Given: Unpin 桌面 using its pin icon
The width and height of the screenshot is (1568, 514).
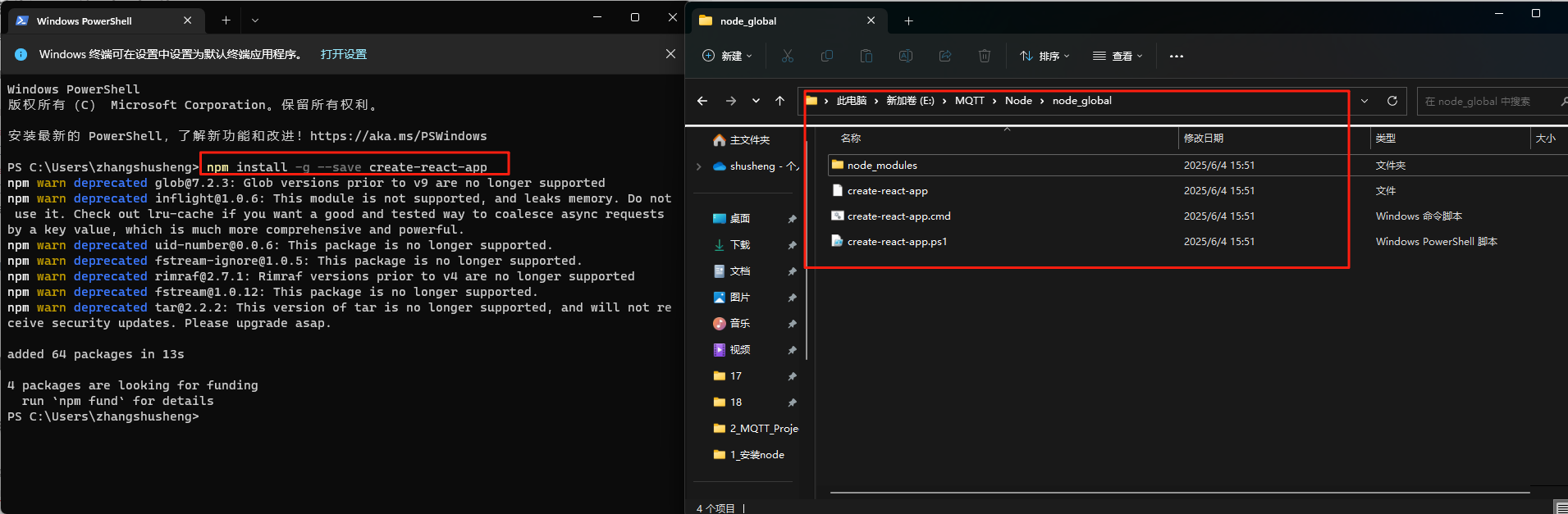Looking at the screenshot, I should (792, 219).
